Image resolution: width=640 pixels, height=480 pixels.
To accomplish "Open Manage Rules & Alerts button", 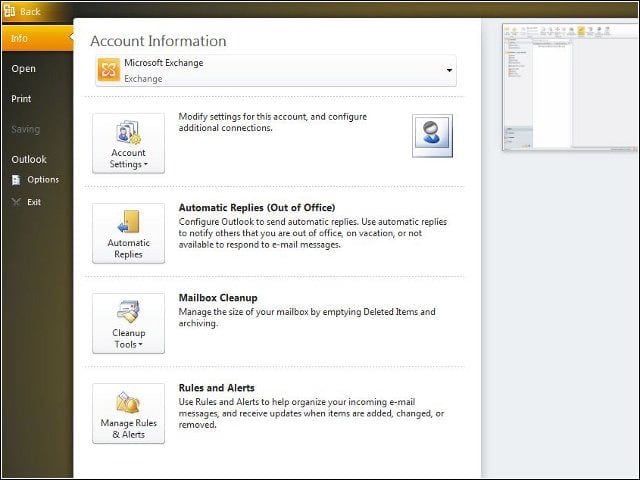I will point(129,413).
